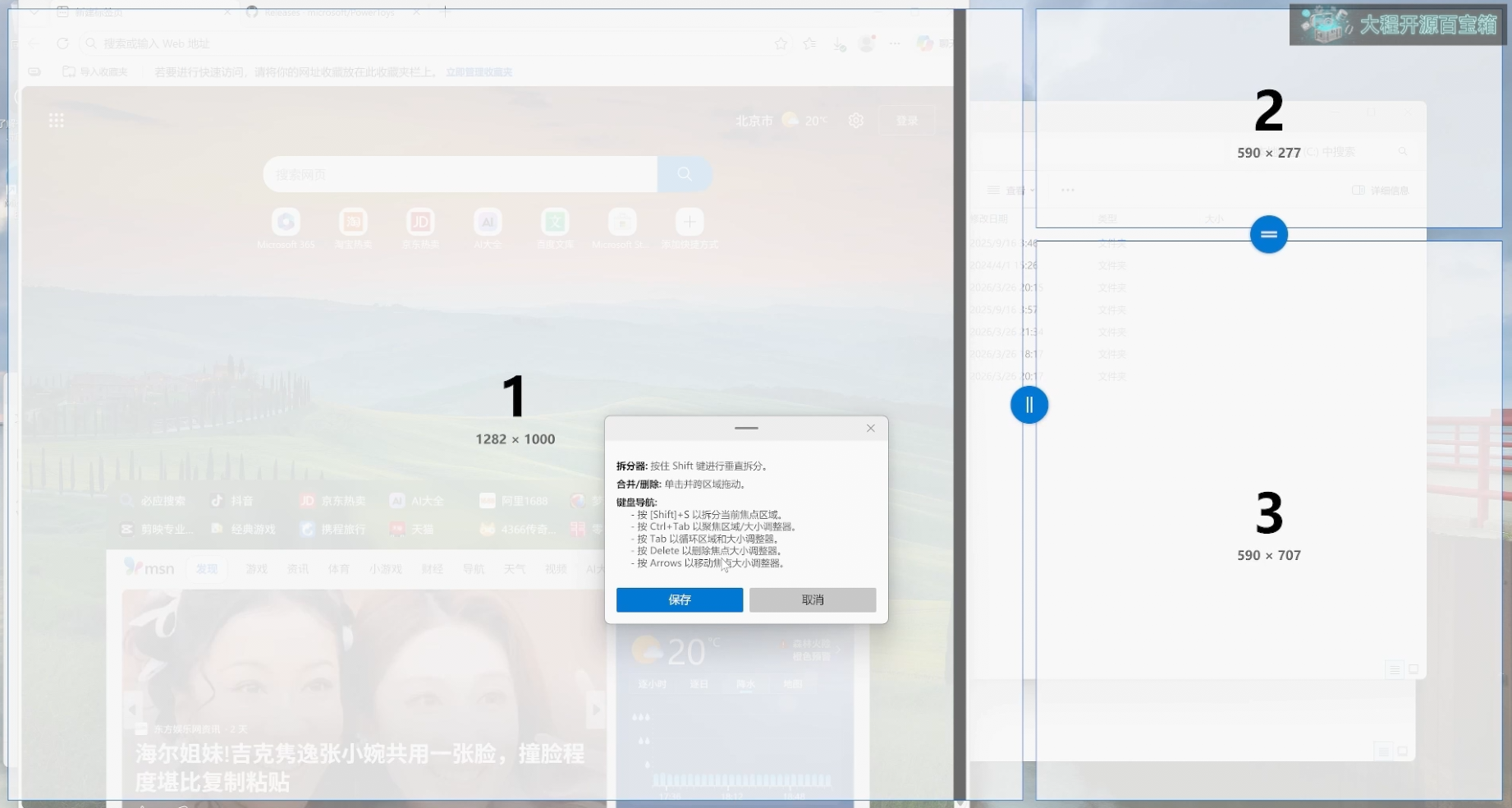Open the 百度文库 shortcut tile

(556, 228)
